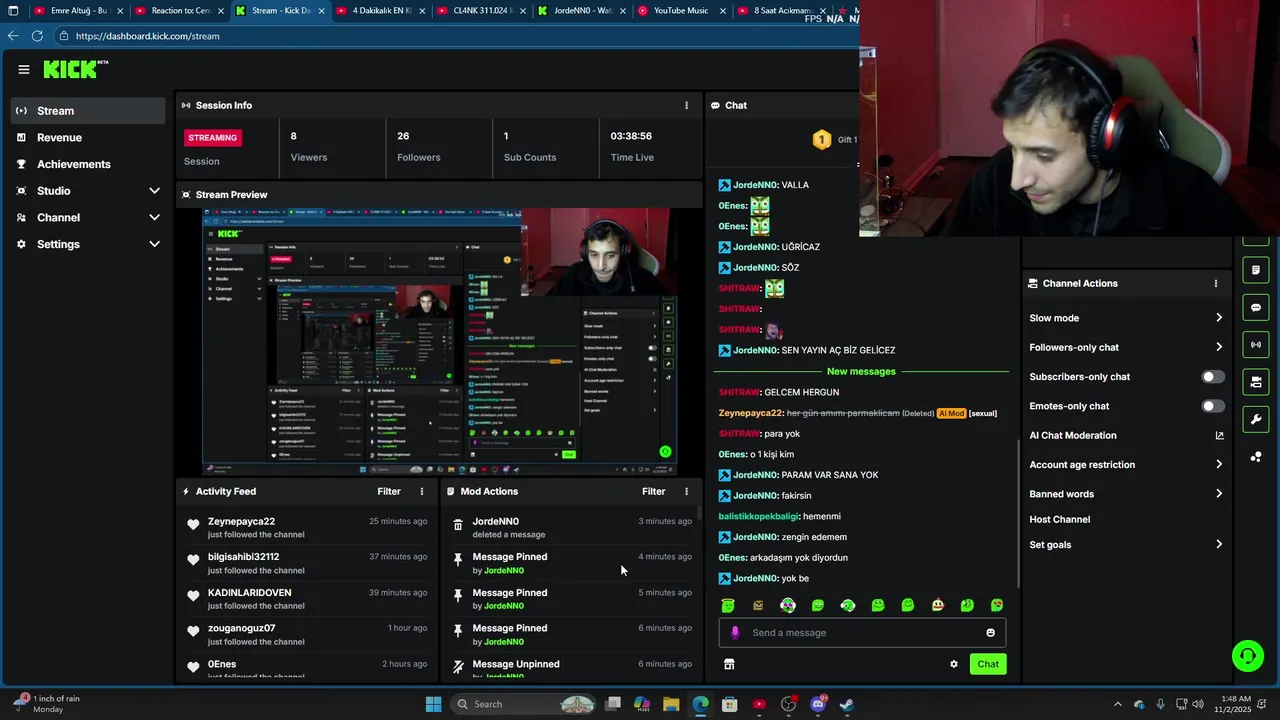1280x720 pixels.
Task: Open Activity Feed Filter dropdown
Action: (389, 491)
